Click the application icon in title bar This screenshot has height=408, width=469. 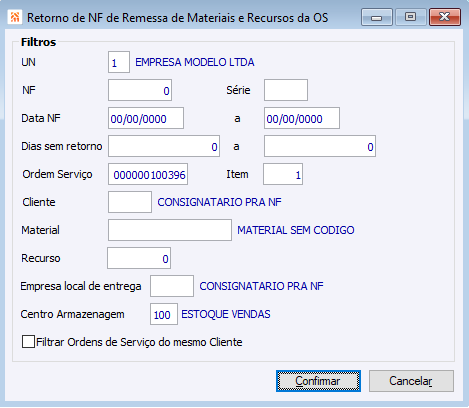tap(15, 17)
